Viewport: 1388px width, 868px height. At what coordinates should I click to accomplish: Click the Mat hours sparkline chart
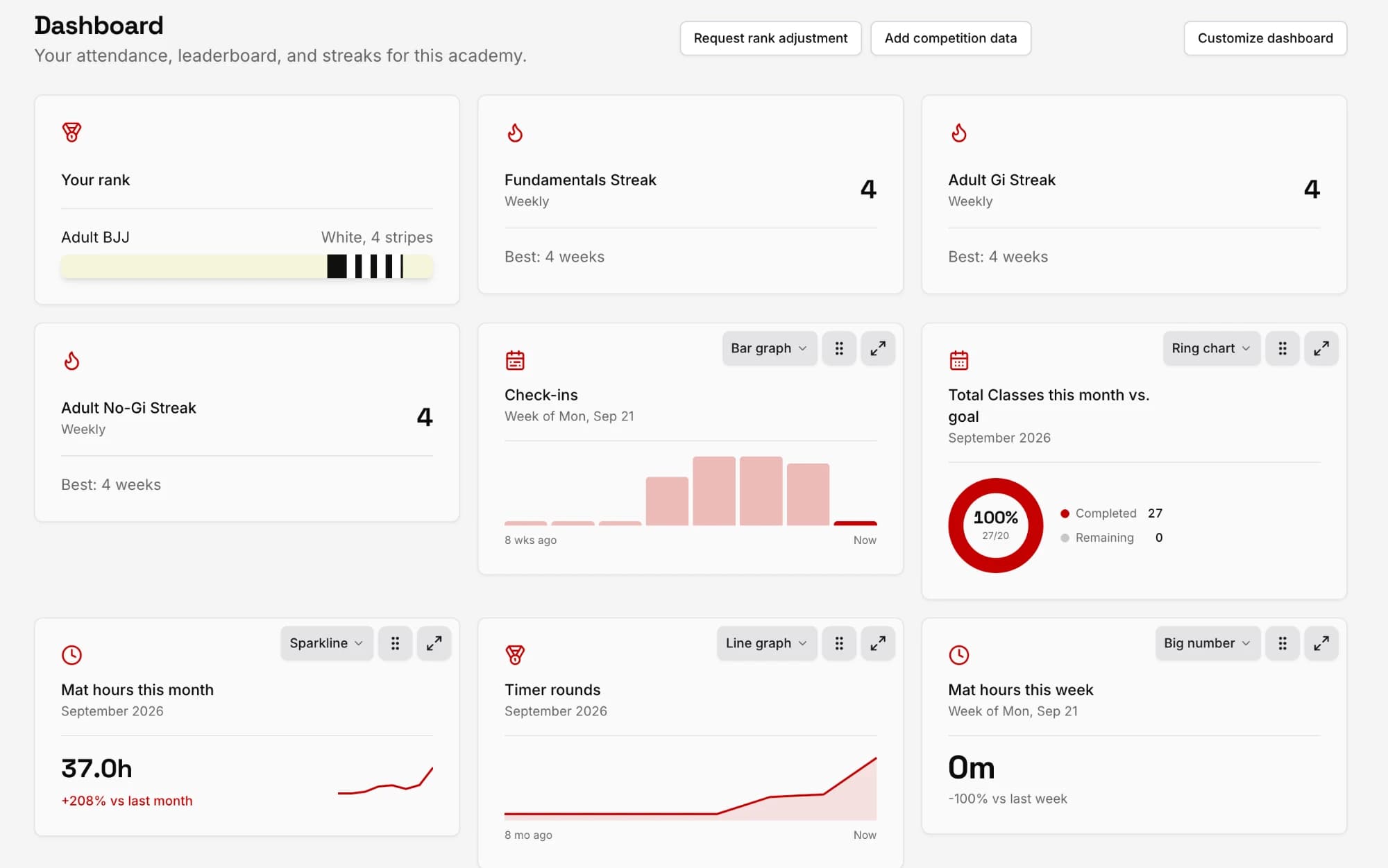(x=385, y=781)
